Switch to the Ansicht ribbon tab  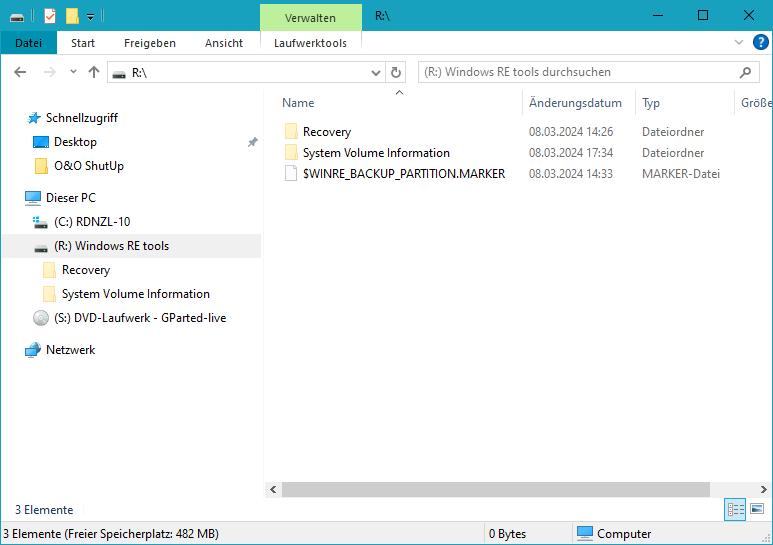224,43
